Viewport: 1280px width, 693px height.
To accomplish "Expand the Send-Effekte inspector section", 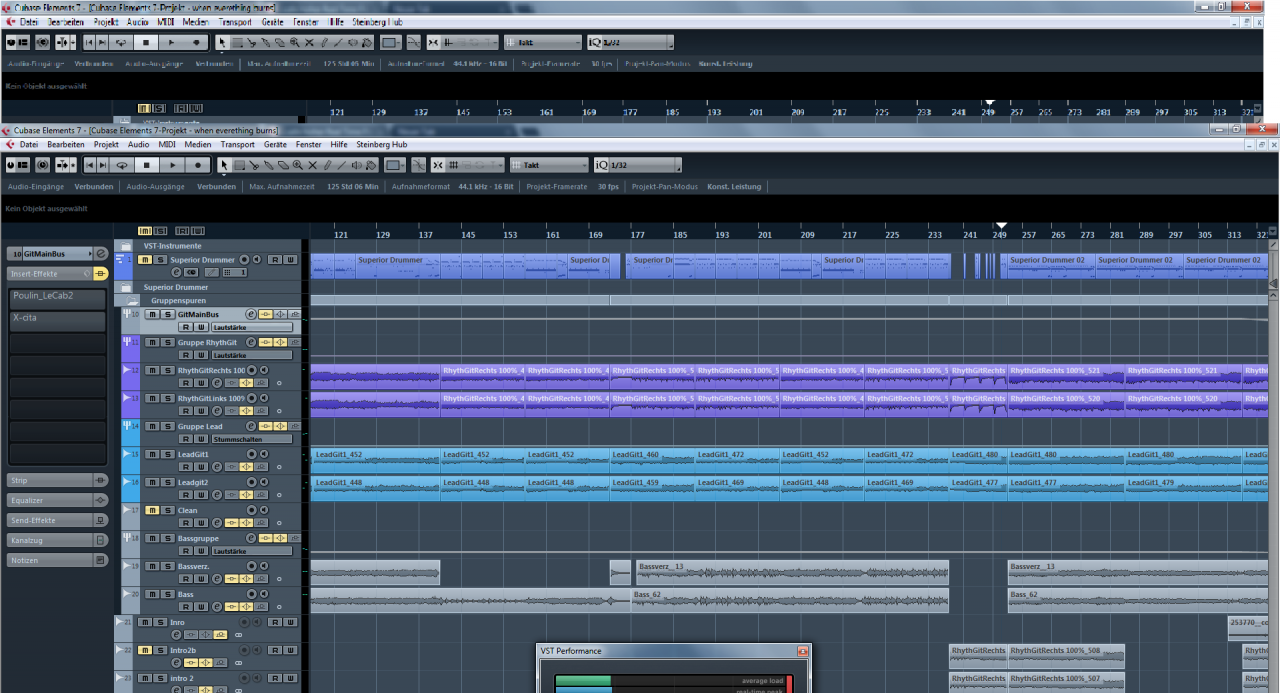I will click(57, 520).
